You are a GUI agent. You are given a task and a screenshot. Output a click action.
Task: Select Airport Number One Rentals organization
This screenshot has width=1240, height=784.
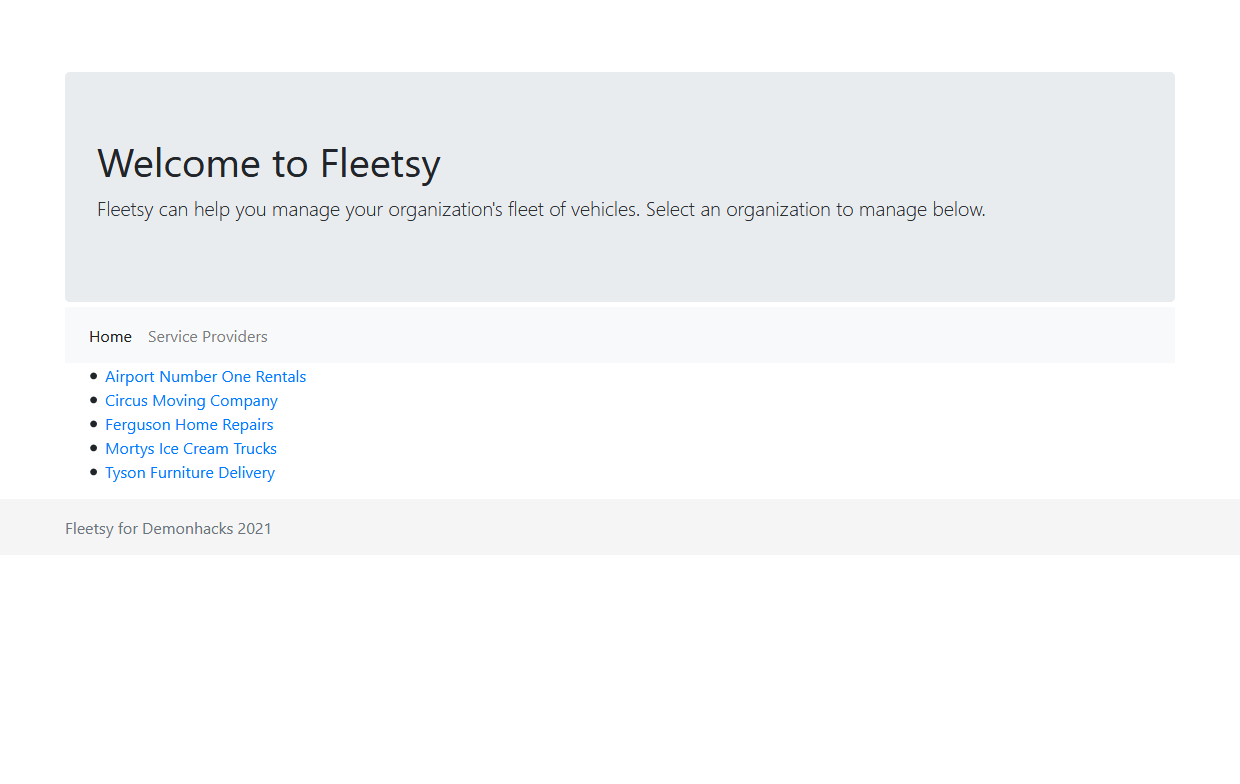click(205, 377)
